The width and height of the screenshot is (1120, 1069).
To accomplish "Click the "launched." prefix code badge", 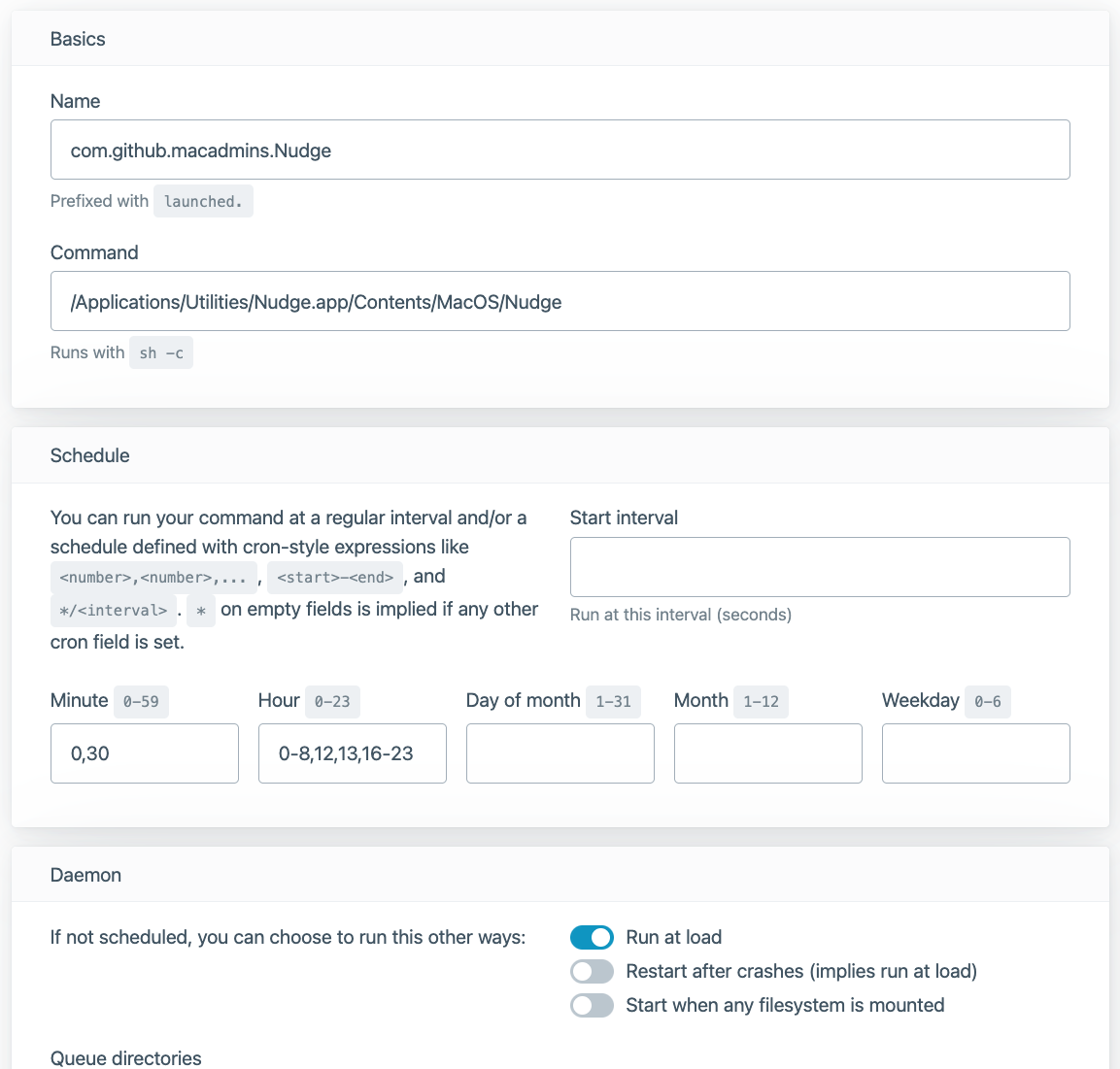I will [x=203, y=201].
